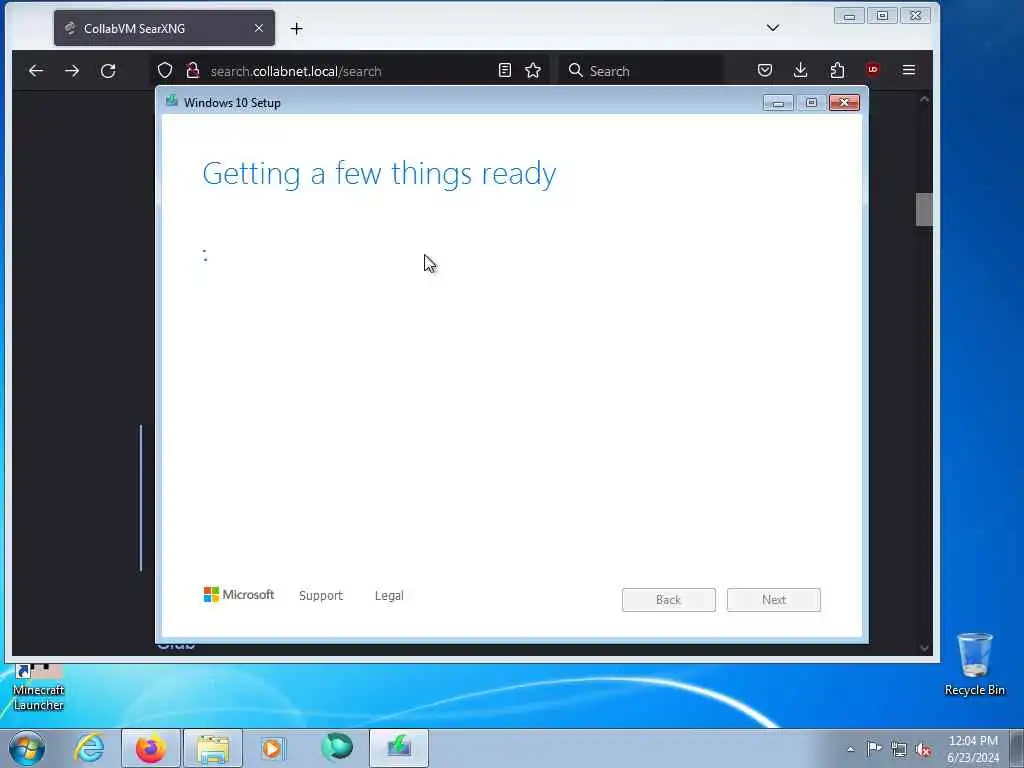Open Action Center flag icon

(874, 749)
